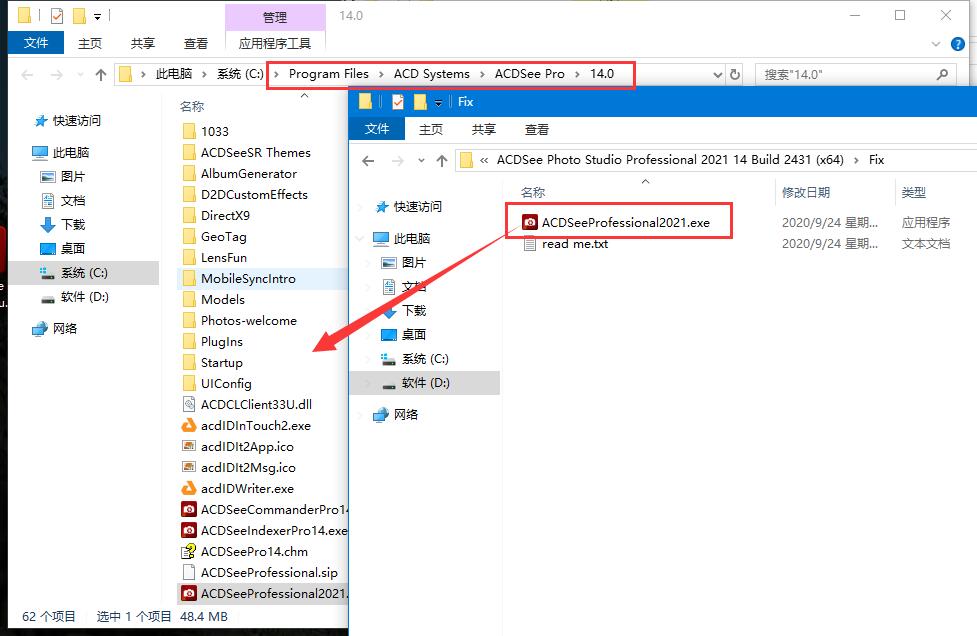Open the ACDSeeSR Themes folder
Screen dimensions: 977x636
point(247,153)
